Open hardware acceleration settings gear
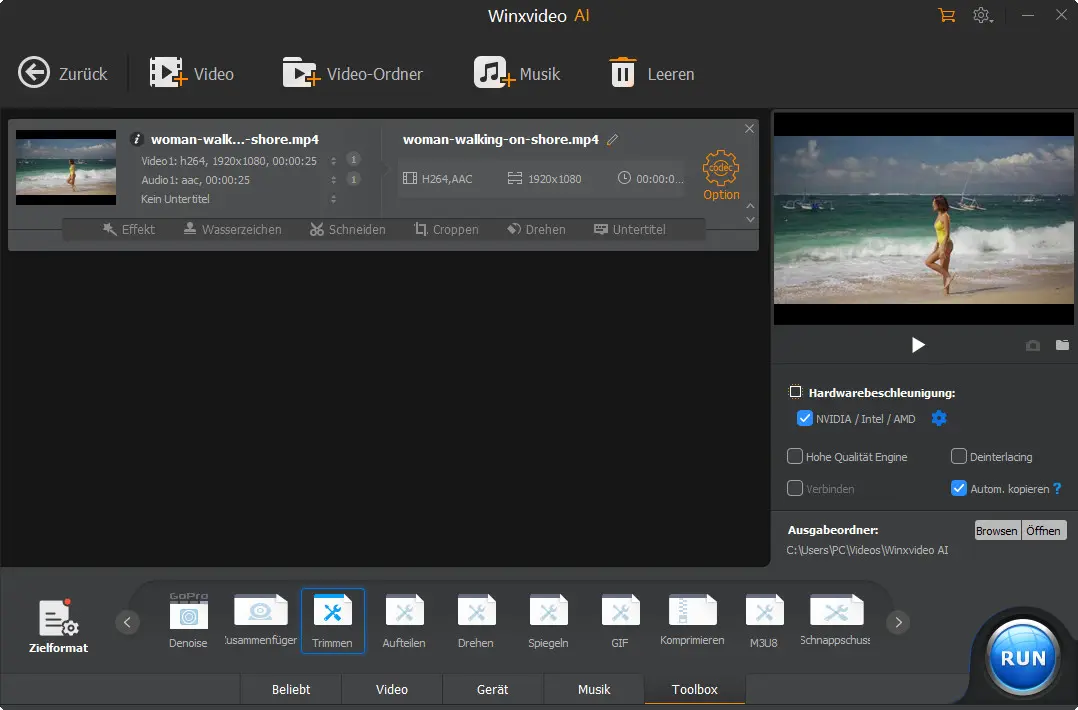The width and height of the screenshot is (1078, 710). tap(939, 419)
